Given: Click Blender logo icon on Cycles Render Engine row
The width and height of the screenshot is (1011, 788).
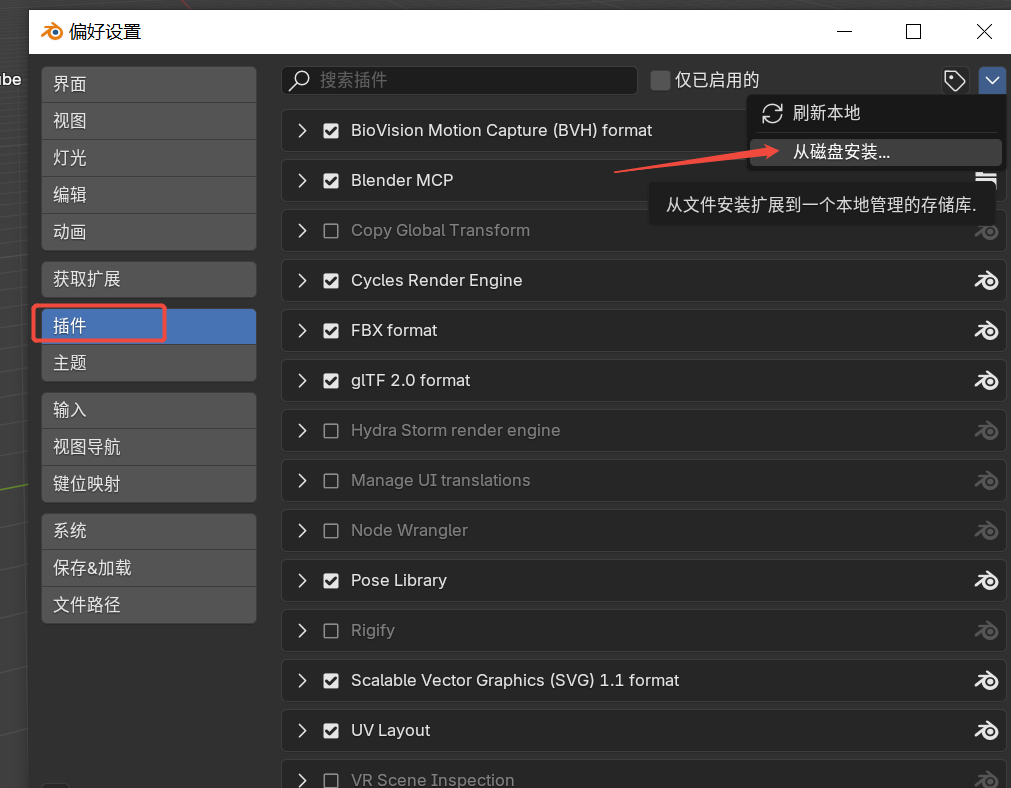Looking at the screenshot, I should click(x=986, y=281).
